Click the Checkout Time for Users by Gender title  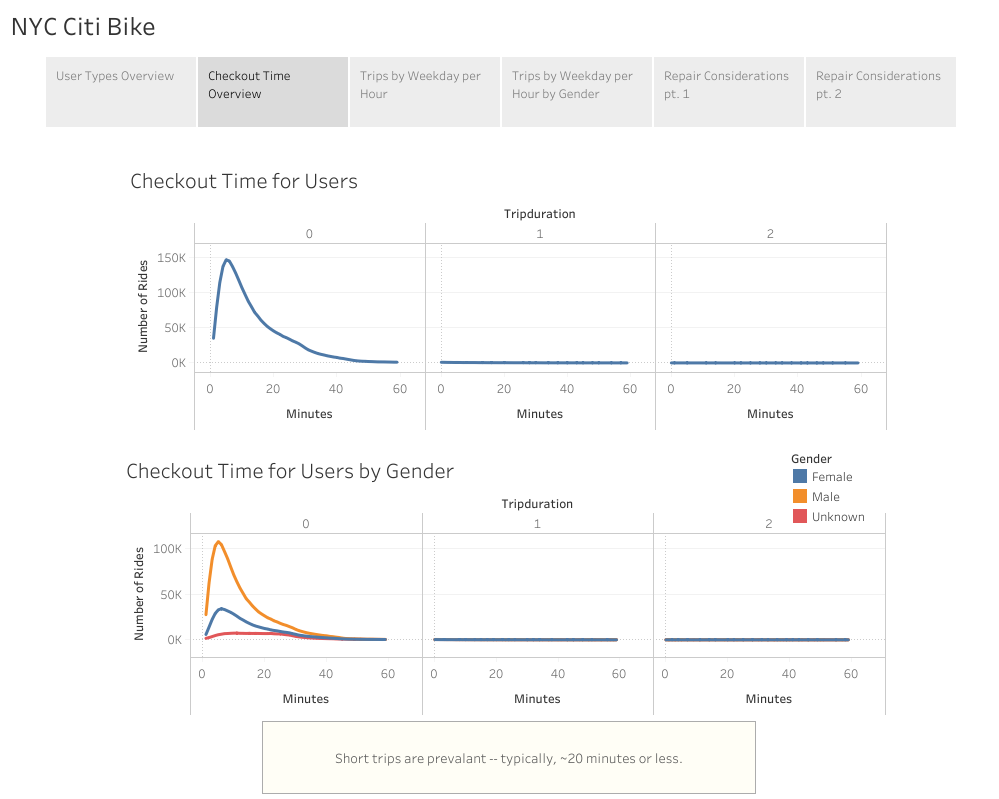coord(290,471)
